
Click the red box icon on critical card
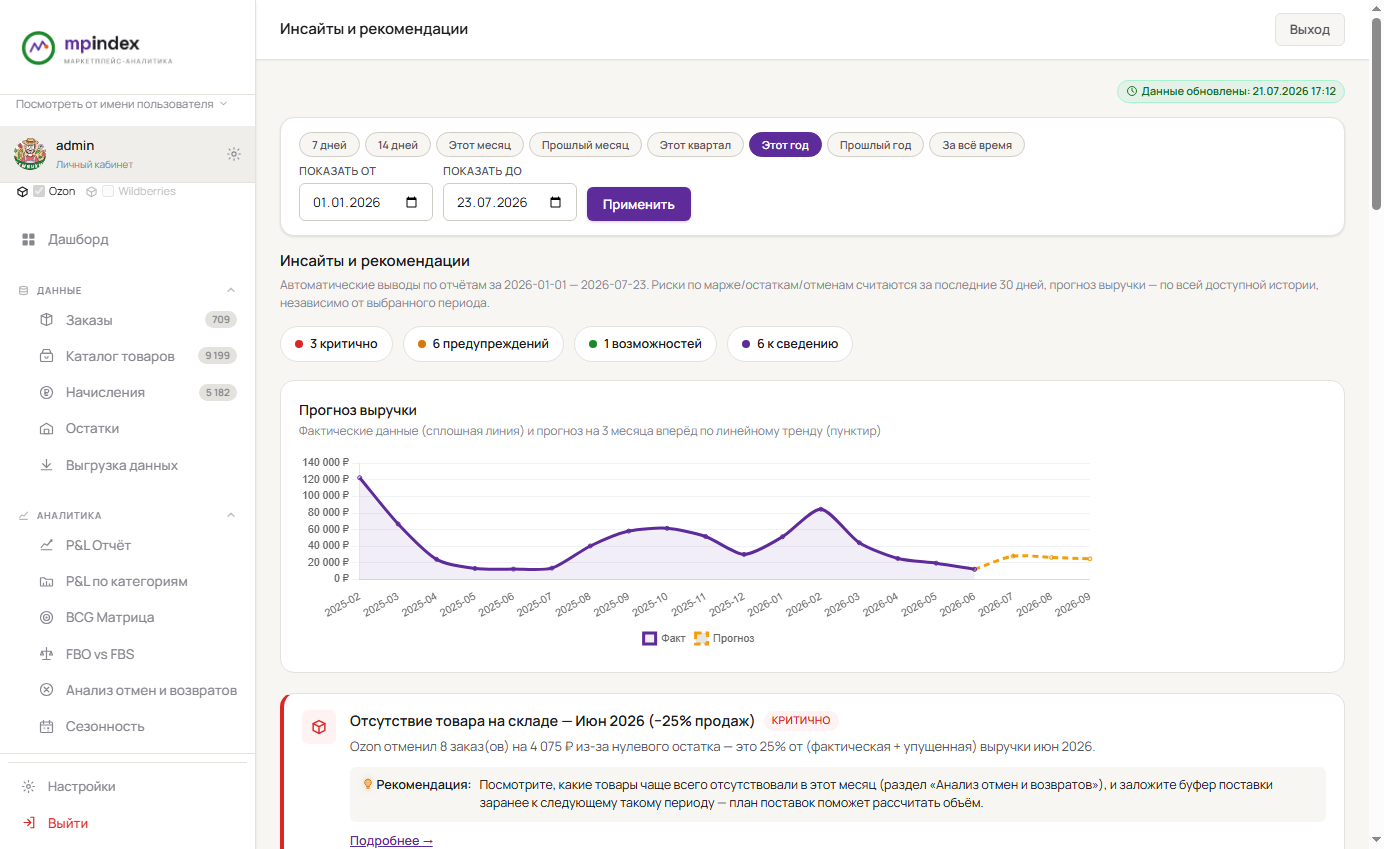[319, 727]
